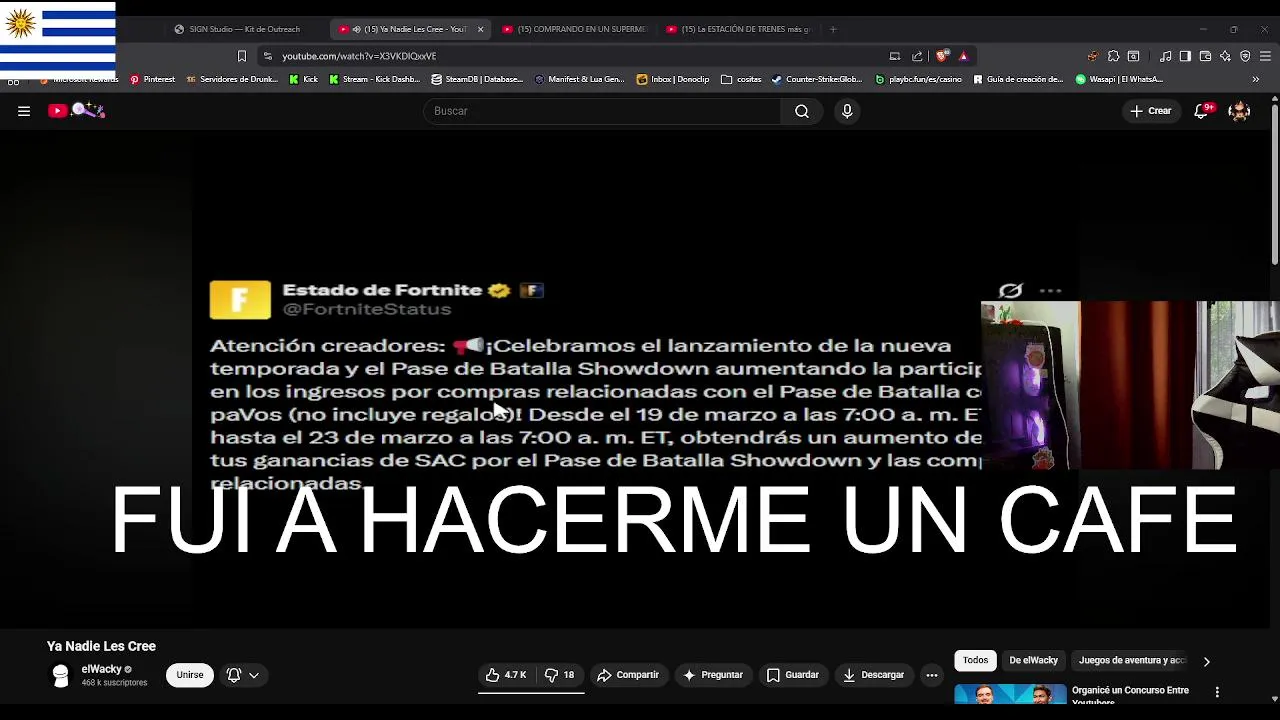Open the 'Guía de creación de...' bookmark
The image size is (1280, 720).
pyautogui.click(x=1018, y=79)
